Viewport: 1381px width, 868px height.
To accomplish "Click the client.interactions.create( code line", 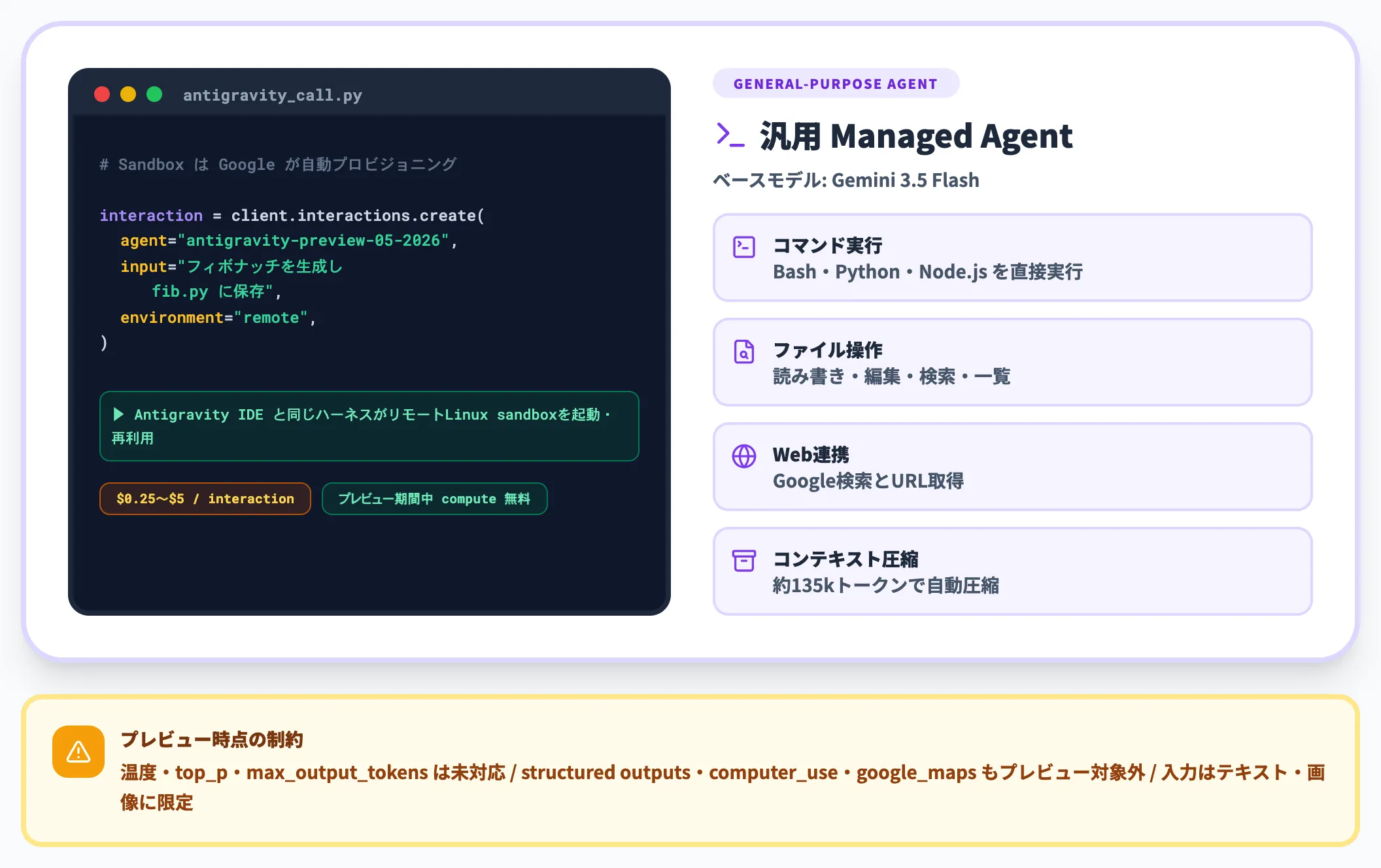I will [x=292, y=216].
